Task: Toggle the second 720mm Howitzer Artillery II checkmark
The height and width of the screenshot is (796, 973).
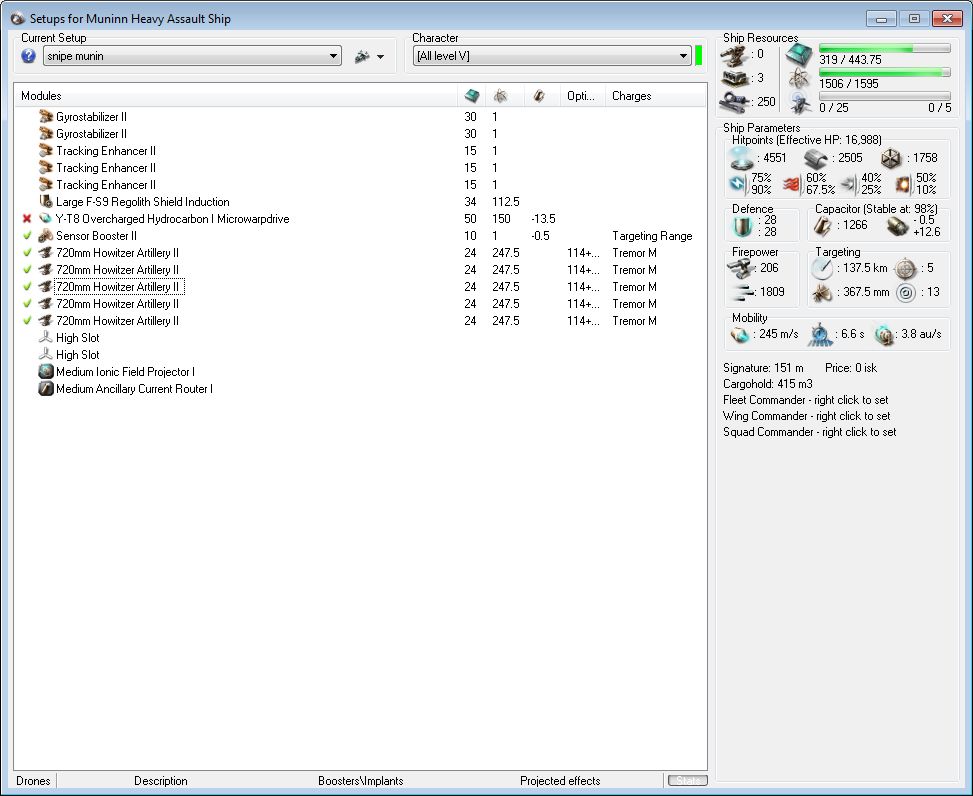Action: (27, 270)
